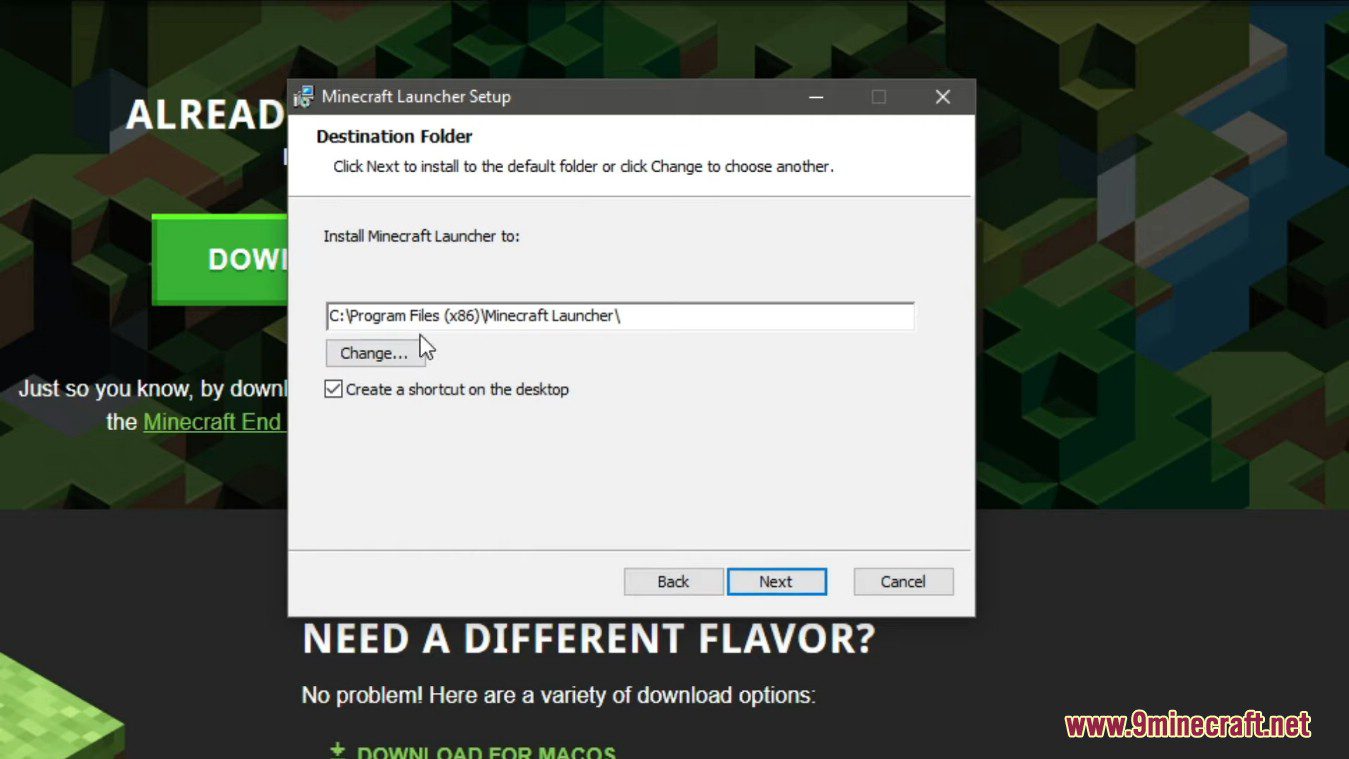Click the Next button
The height and width of the screenshot is (759, 1349).
[x=777, y=581]
